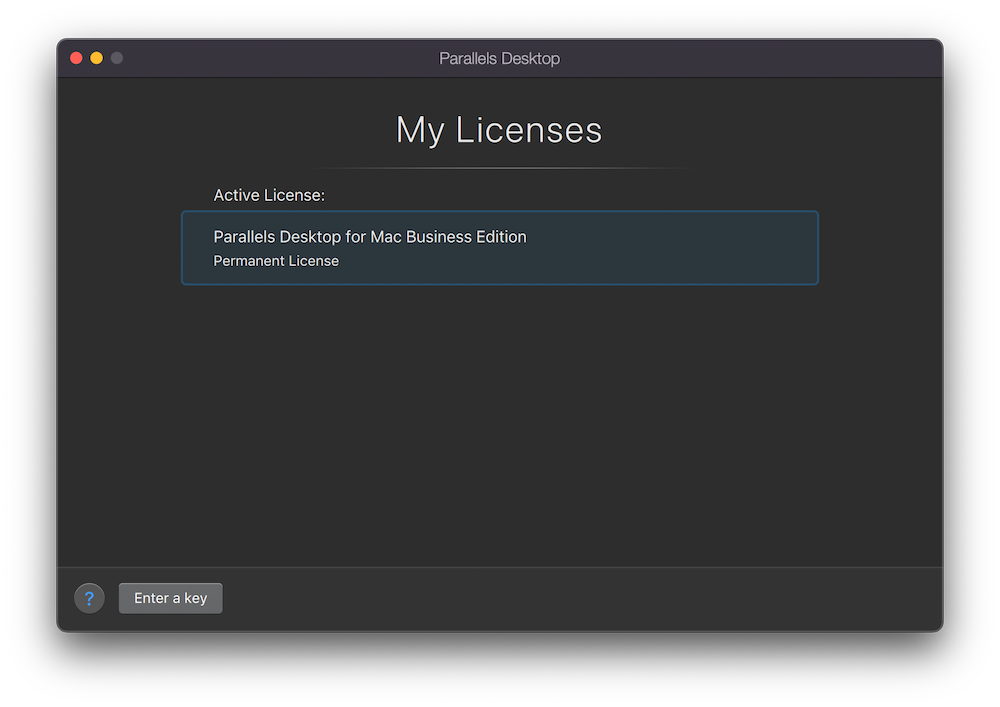Click the Permanent License subtitle text
Image resolution: width=1000 pixels, height=707 pixels.
276,261
